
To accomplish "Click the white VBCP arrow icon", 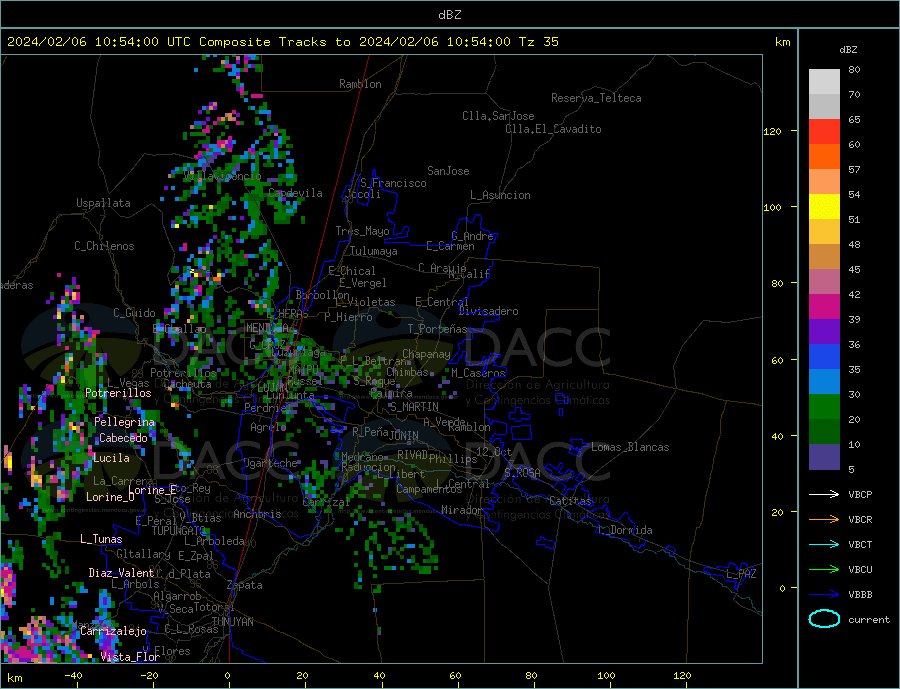I will (x=824, y=494).
